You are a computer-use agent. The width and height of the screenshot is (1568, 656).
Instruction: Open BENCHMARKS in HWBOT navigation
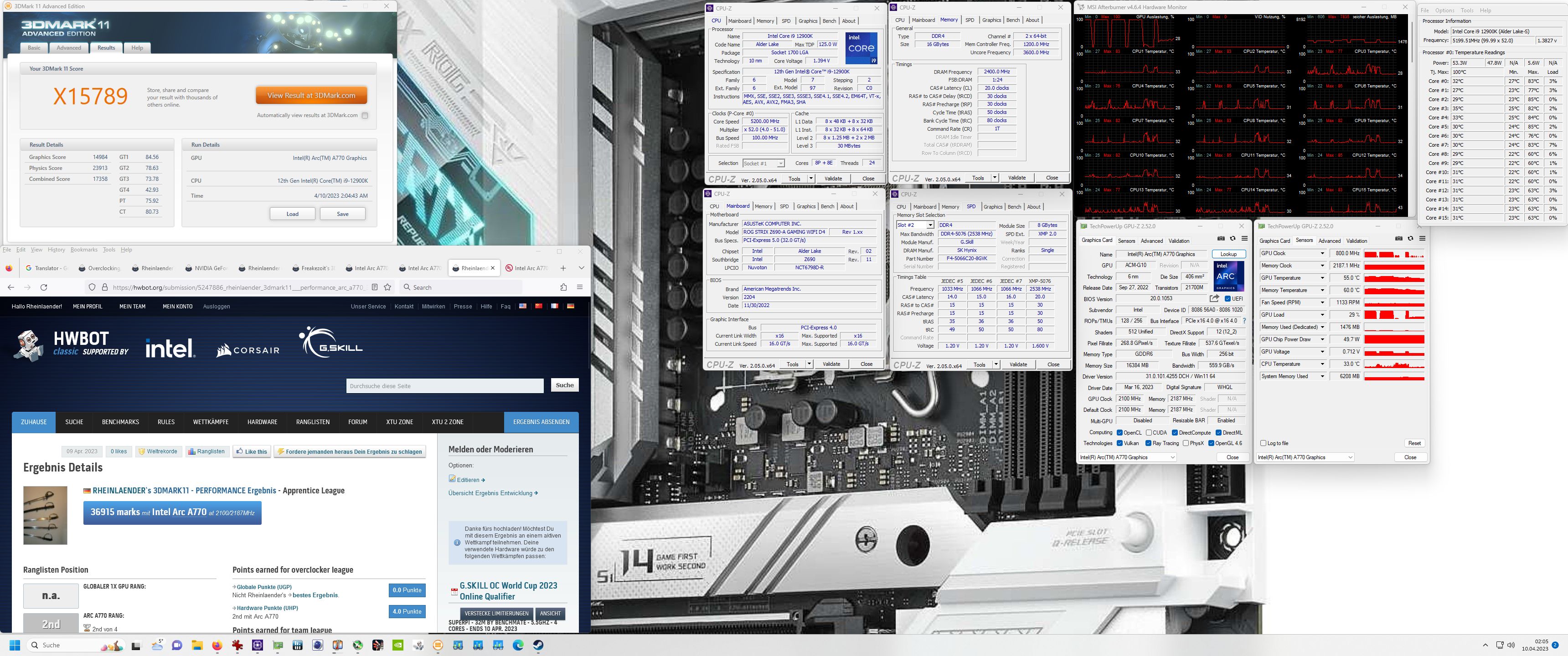click(x=120, y=422)
